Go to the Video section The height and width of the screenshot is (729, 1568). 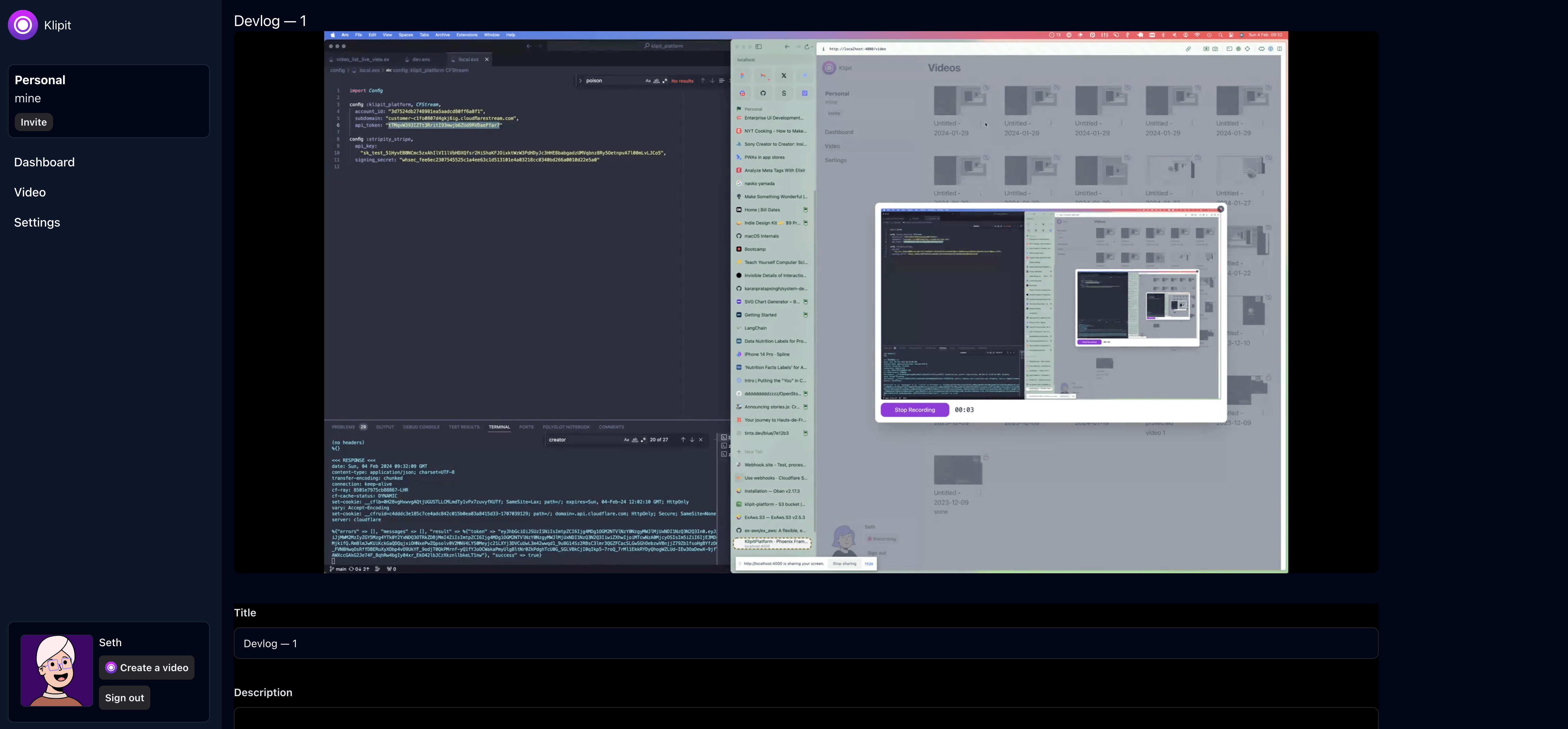(x=30, y=192)
